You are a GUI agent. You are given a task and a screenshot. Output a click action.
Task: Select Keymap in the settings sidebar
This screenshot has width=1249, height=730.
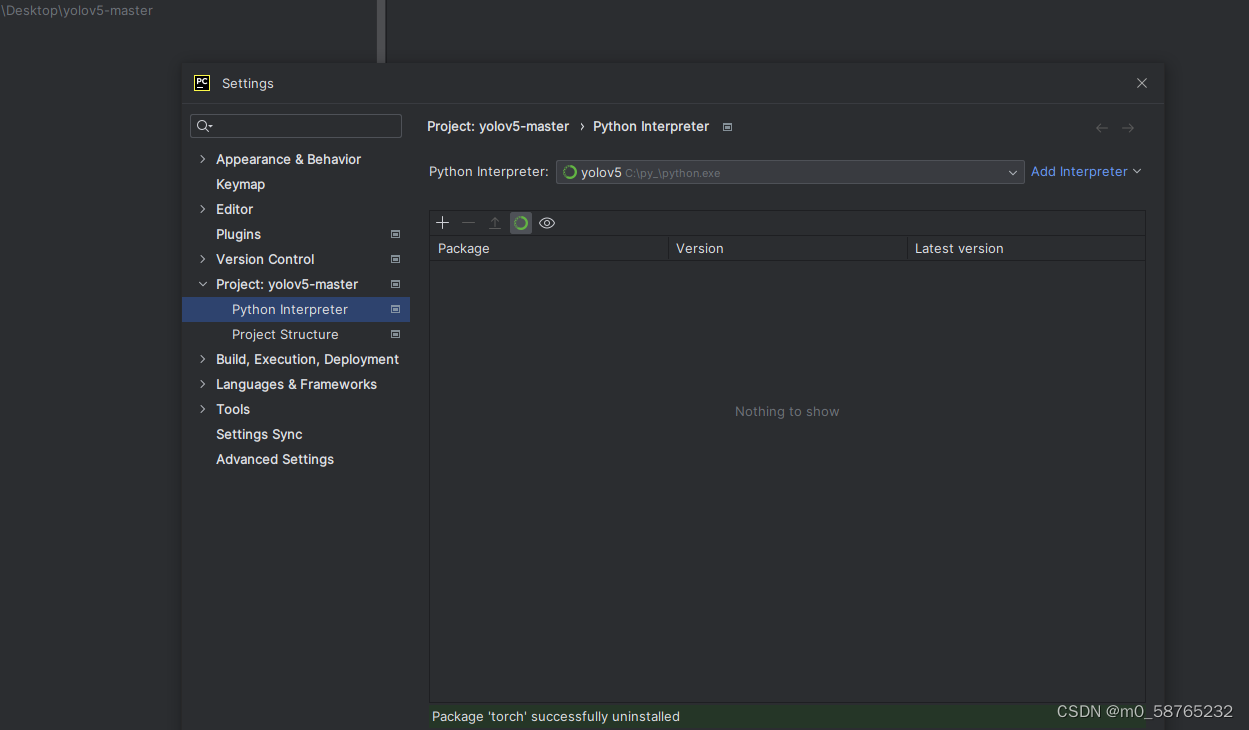(240, 184)
